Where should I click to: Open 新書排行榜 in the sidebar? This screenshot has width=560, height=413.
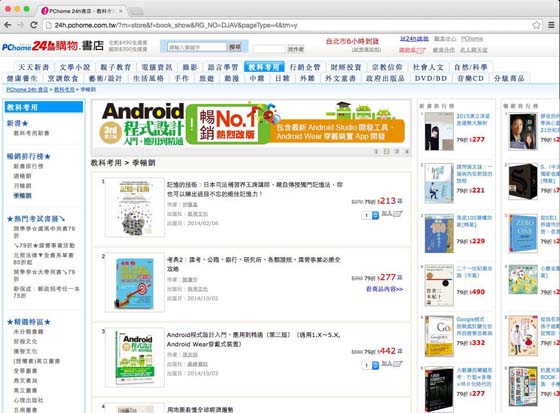coord(28,166)
